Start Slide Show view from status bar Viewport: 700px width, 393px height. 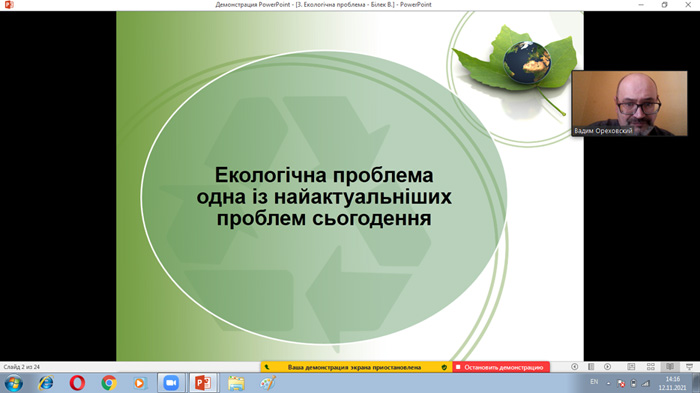(690, 367)
